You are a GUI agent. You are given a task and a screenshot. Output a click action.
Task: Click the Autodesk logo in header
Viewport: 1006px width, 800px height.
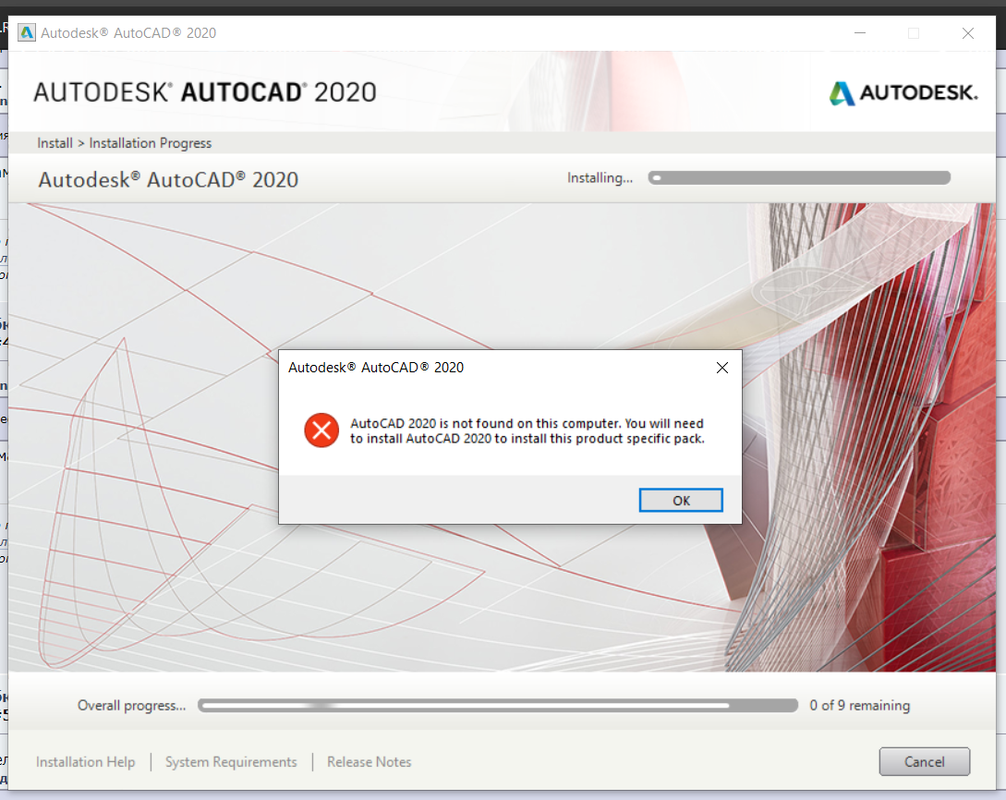click(903, 93)
